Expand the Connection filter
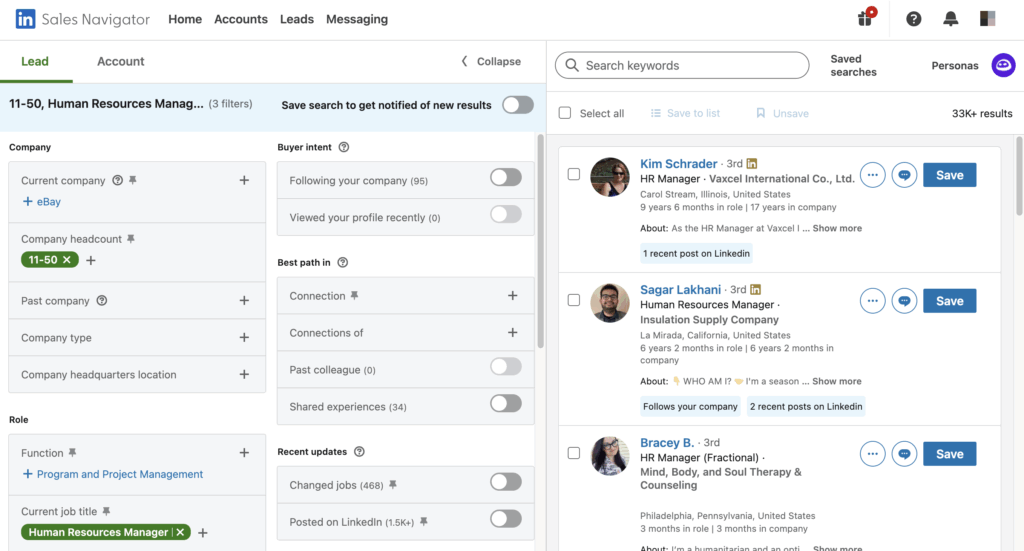 point(513,296)
